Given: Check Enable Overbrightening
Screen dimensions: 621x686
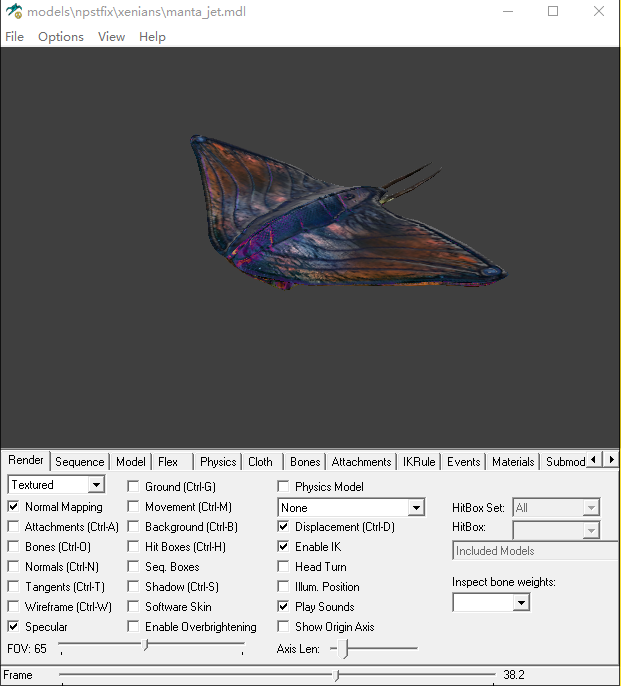Looking at the screenshot, I should click(133, 627).
